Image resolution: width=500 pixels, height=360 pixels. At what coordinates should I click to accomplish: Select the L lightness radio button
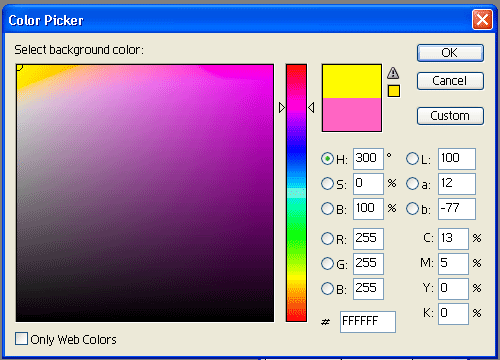point(412,159)
